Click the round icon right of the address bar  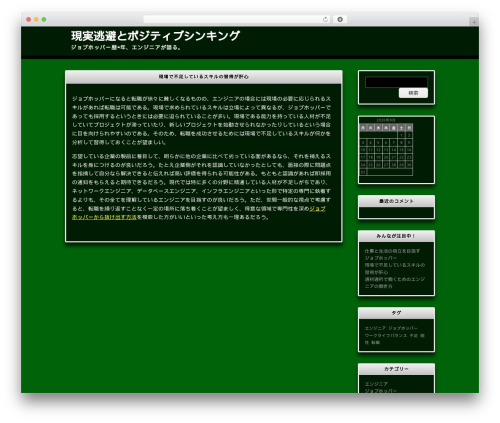pyautogui.click(x=340, y=19)
